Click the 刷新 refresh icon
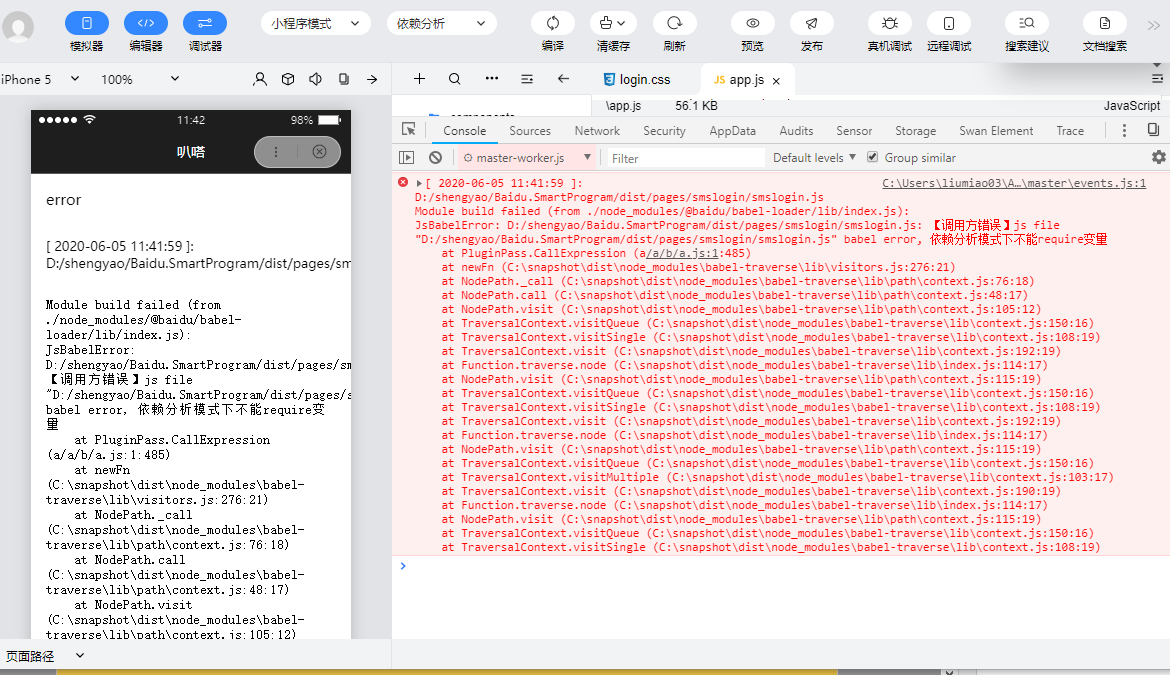Screen dimensions: 1170x675 (675, 23)
